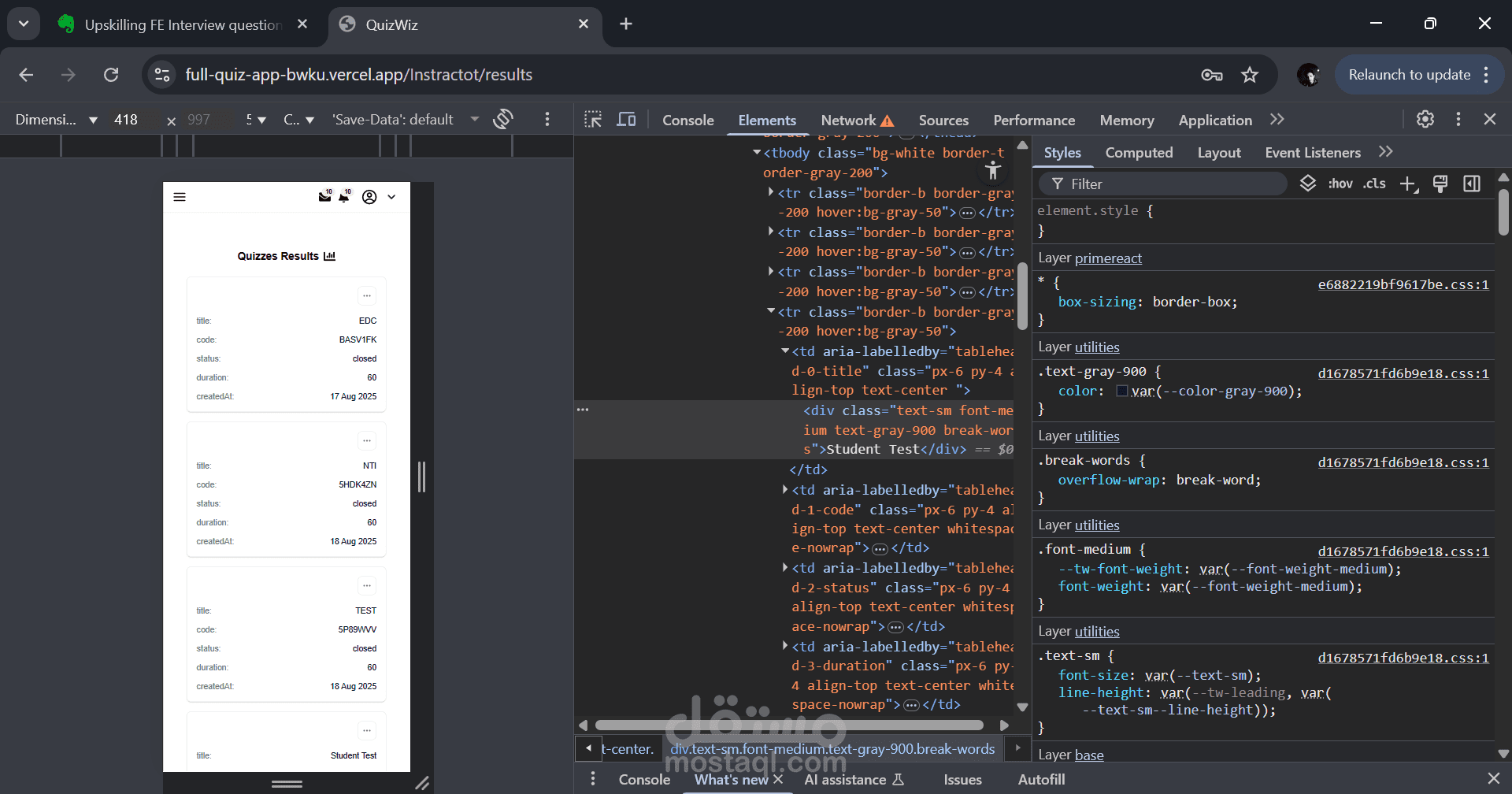The image size is (1512, 794).
Task: Open the drawer three-dot menu
Action: click(593, 779)
